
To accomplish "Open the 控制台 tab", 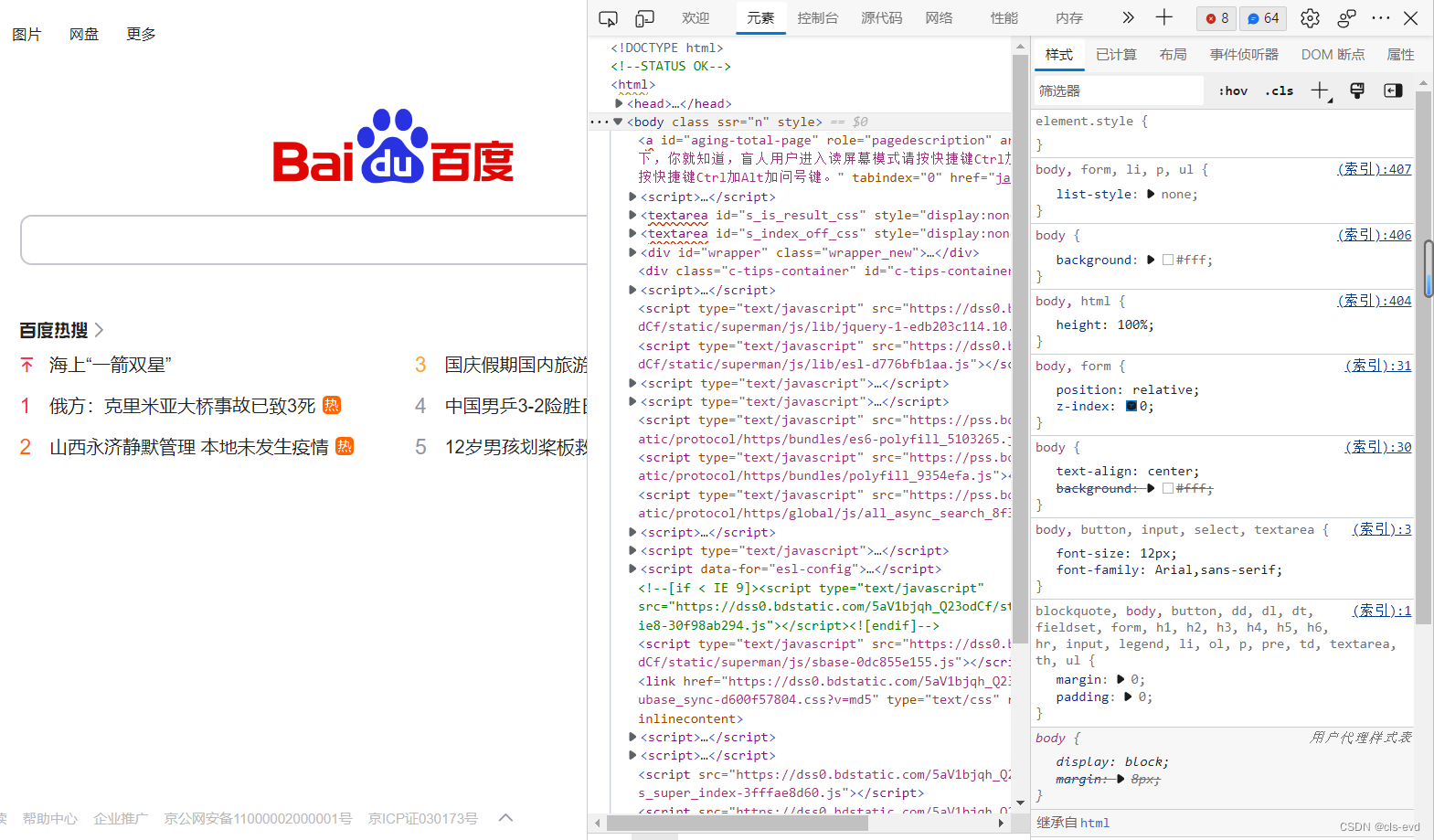I will tap(817, 18).
